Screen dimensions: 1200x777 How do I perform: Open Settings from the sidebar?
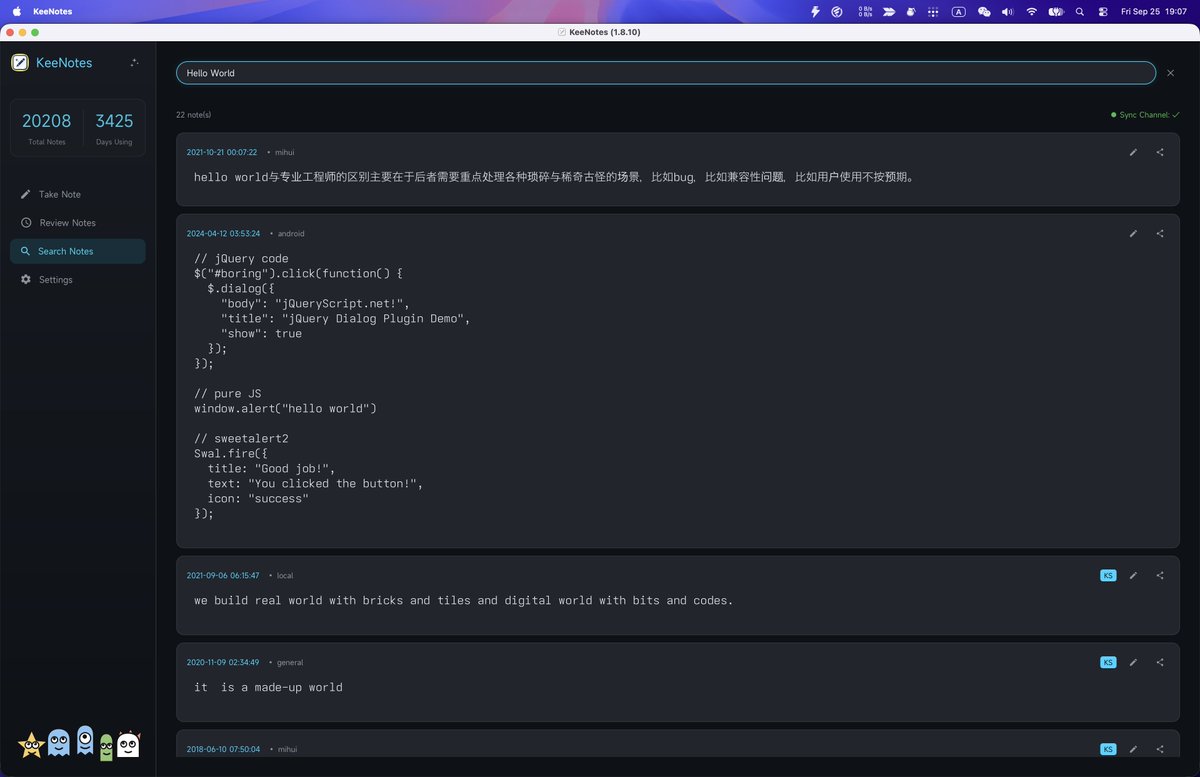coord(77,279)
